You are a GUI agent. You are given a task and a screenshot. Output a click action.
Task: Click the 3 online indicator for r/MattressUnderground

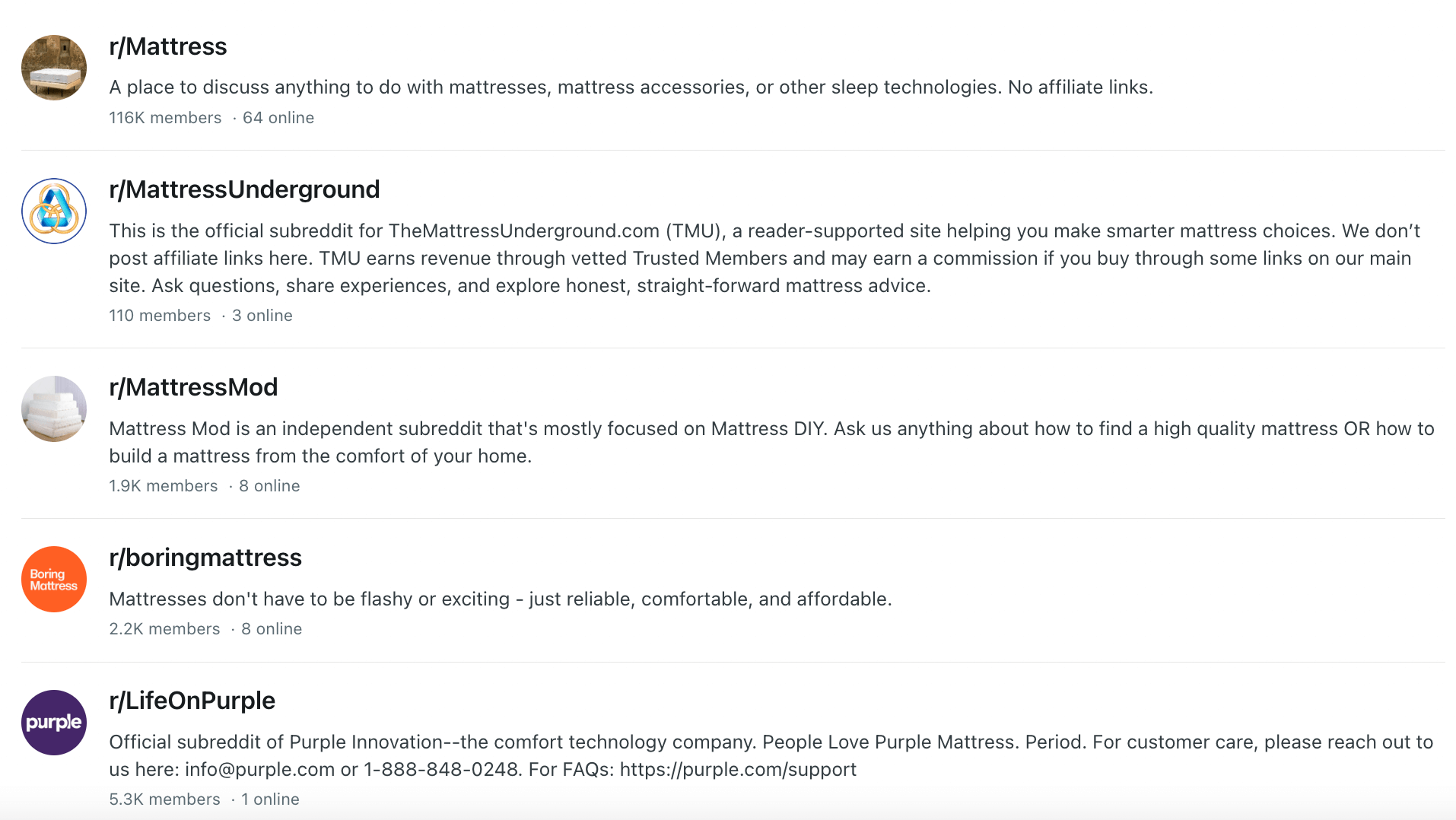pos(262,315)
